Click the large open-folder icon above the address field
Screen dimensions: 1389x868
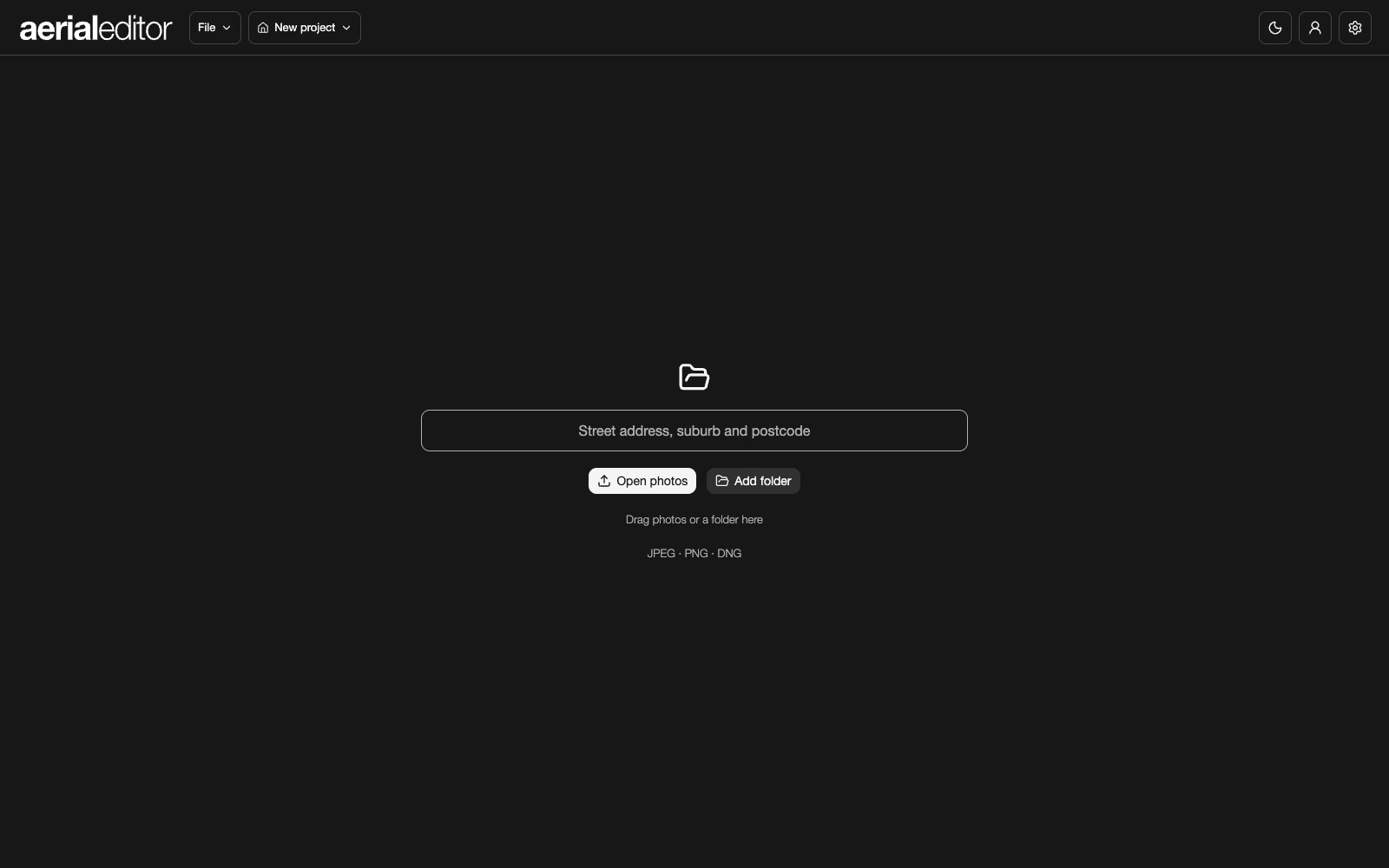[x=694, y=377]
